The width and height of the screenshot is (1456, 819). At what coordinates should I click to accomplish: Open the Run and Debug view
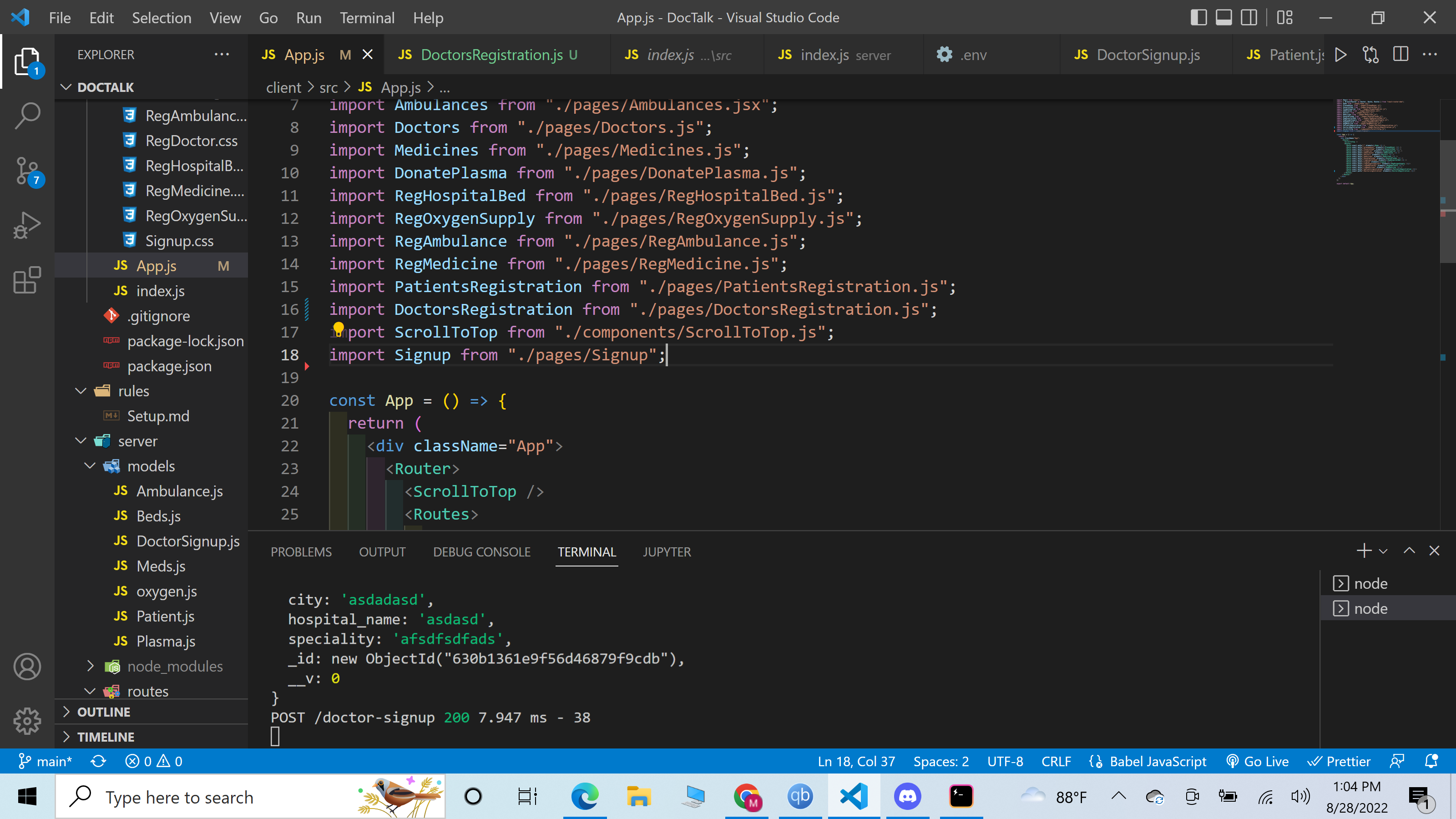click(x=27, y=224)
